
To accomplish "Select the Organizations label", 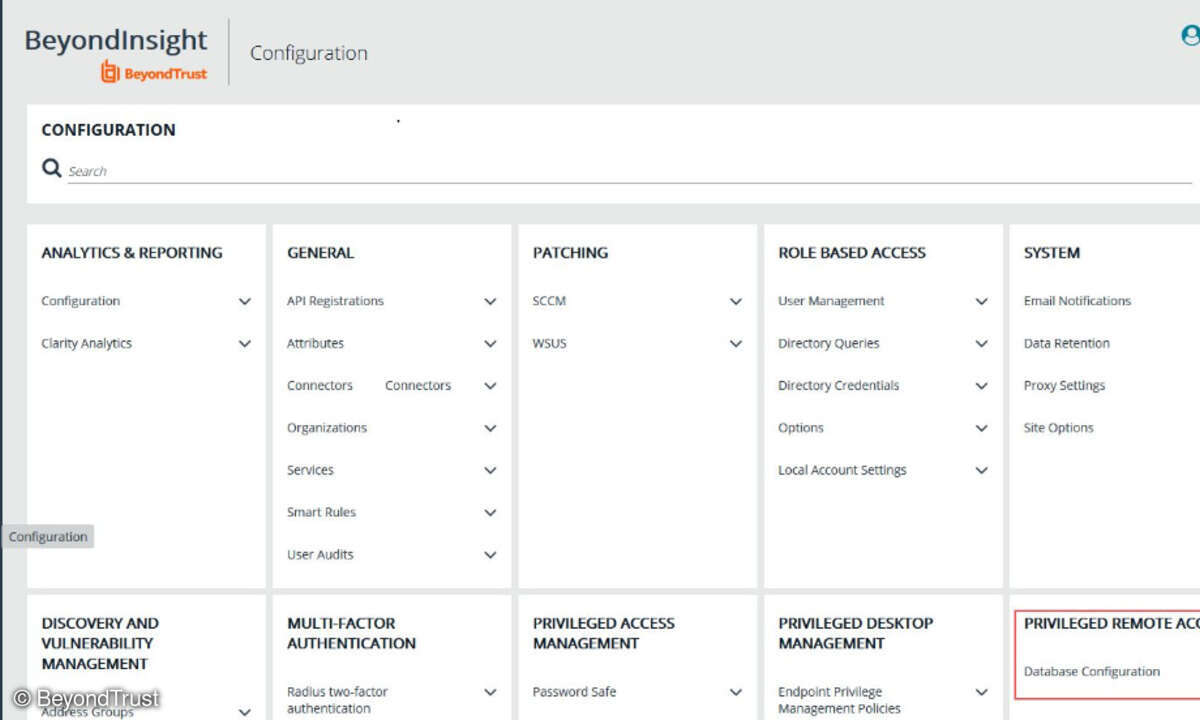I will [327, 428].
